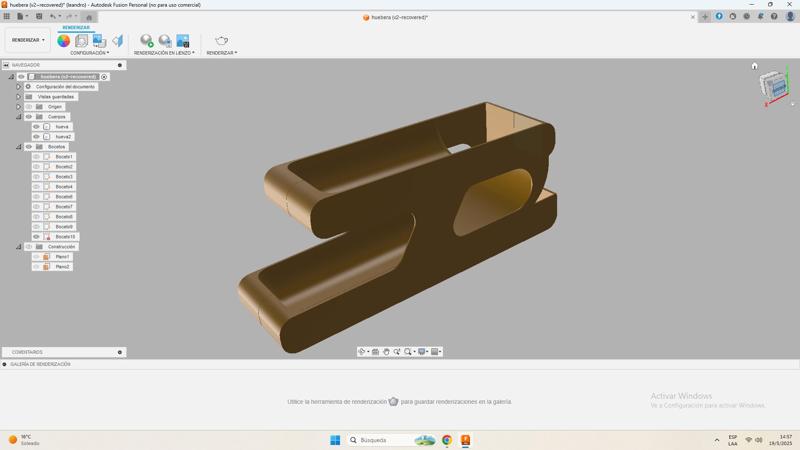The width and height of the screenshot is (800, 450).
Task: Show Boceto1 sketch with eye icon
Action: (36, 157)
